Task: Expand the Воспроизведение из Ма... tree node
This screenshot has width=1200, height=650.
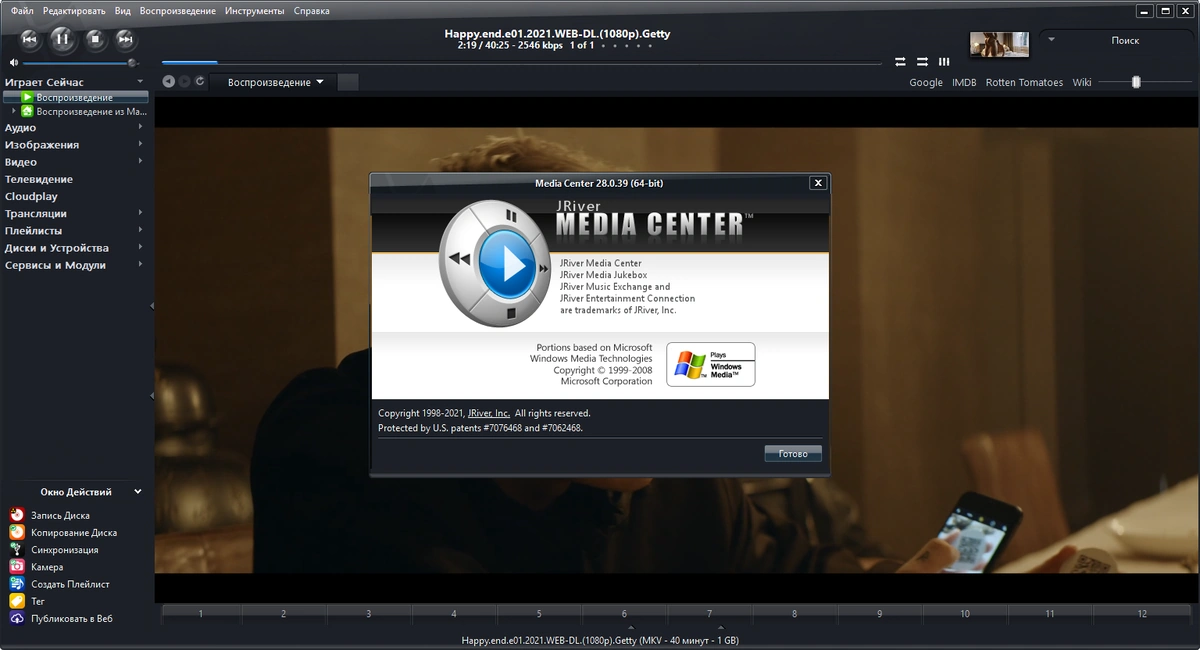Action: coord(14,111)
